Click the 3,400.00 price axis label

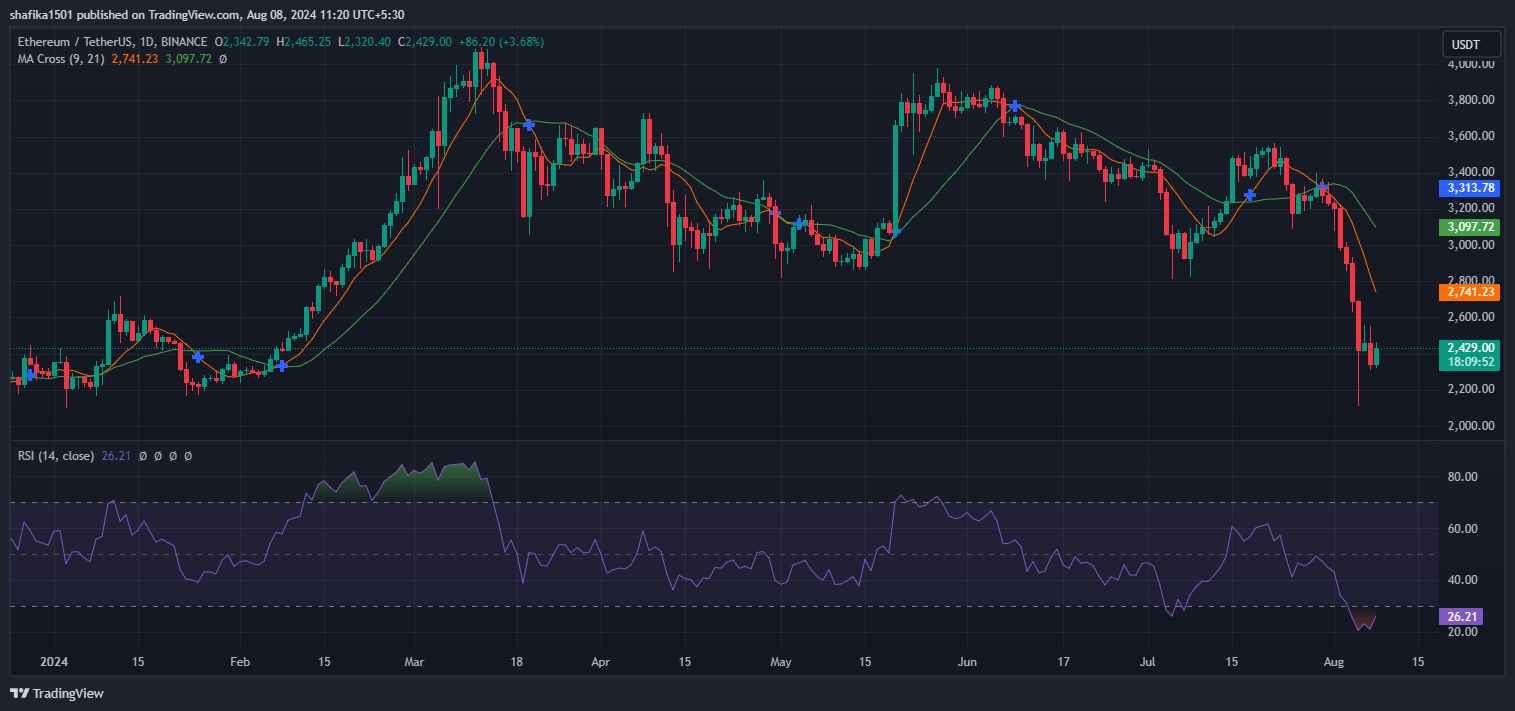[1470, 172]
